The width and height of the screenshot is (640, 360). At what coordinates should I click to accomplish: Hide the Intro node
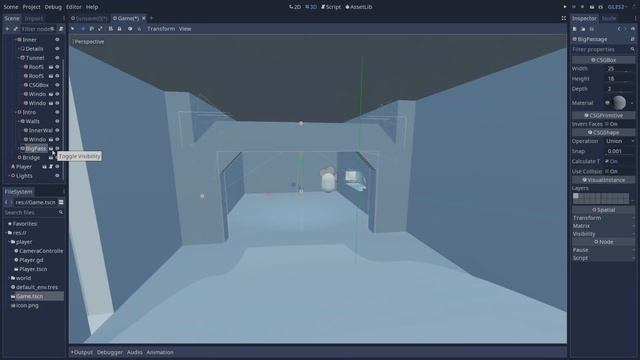(x=57, y=112)
